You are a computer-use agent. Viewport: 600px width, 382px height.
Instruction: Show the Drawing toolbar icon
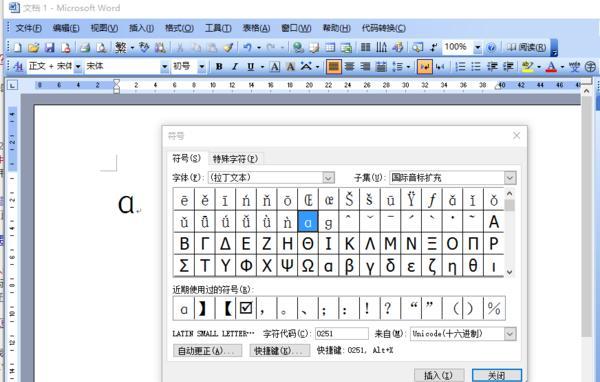click(x=398, y=47)
